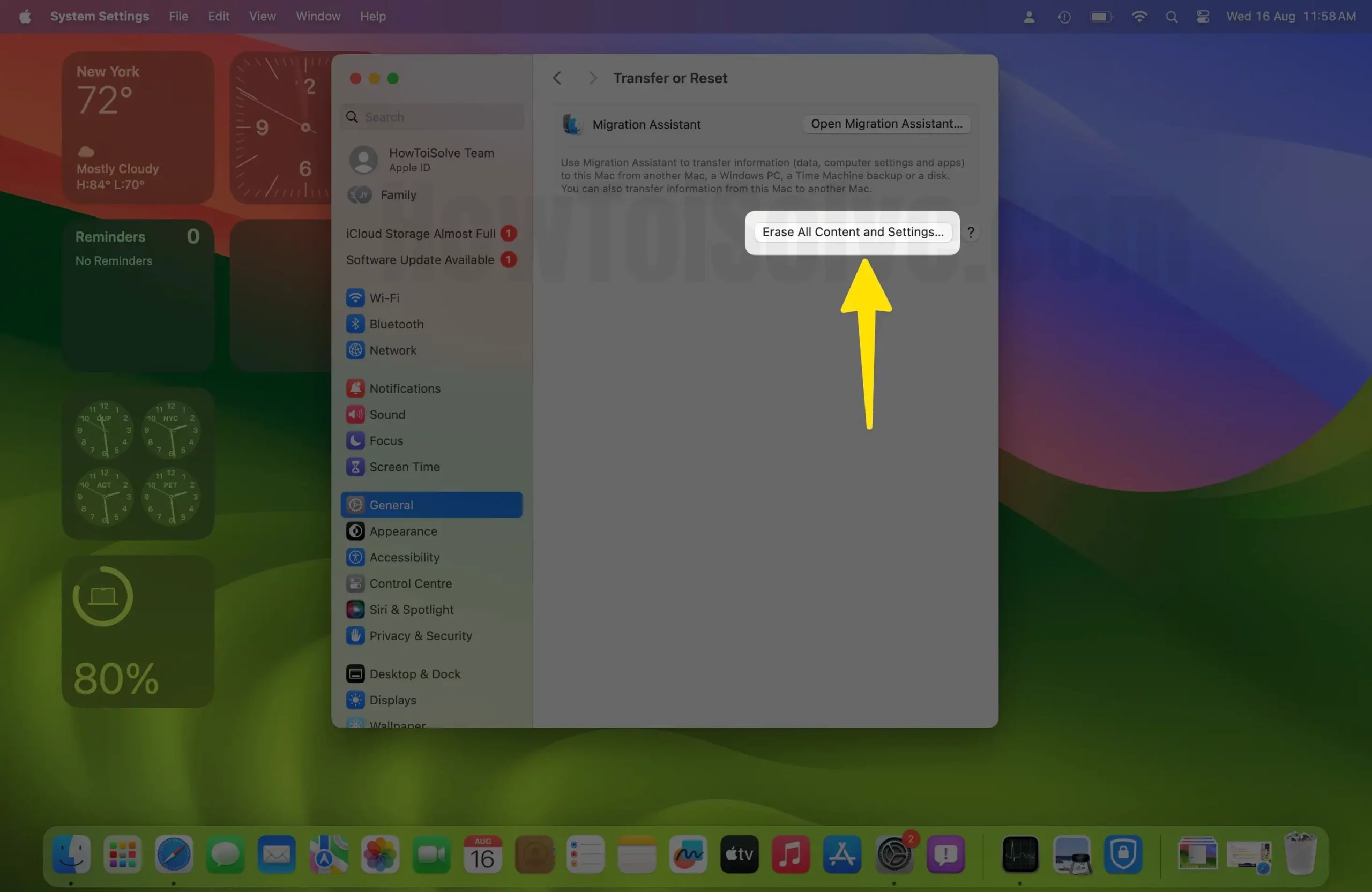Viewport: 1372px width, 892px height.
Task: Open Privacy & Security settings
Action: coord(419,635)
